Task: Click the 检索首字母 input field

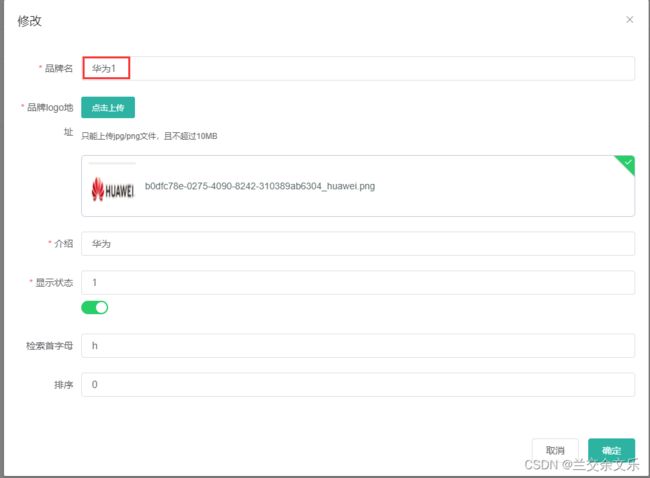Action: (358, 345)
